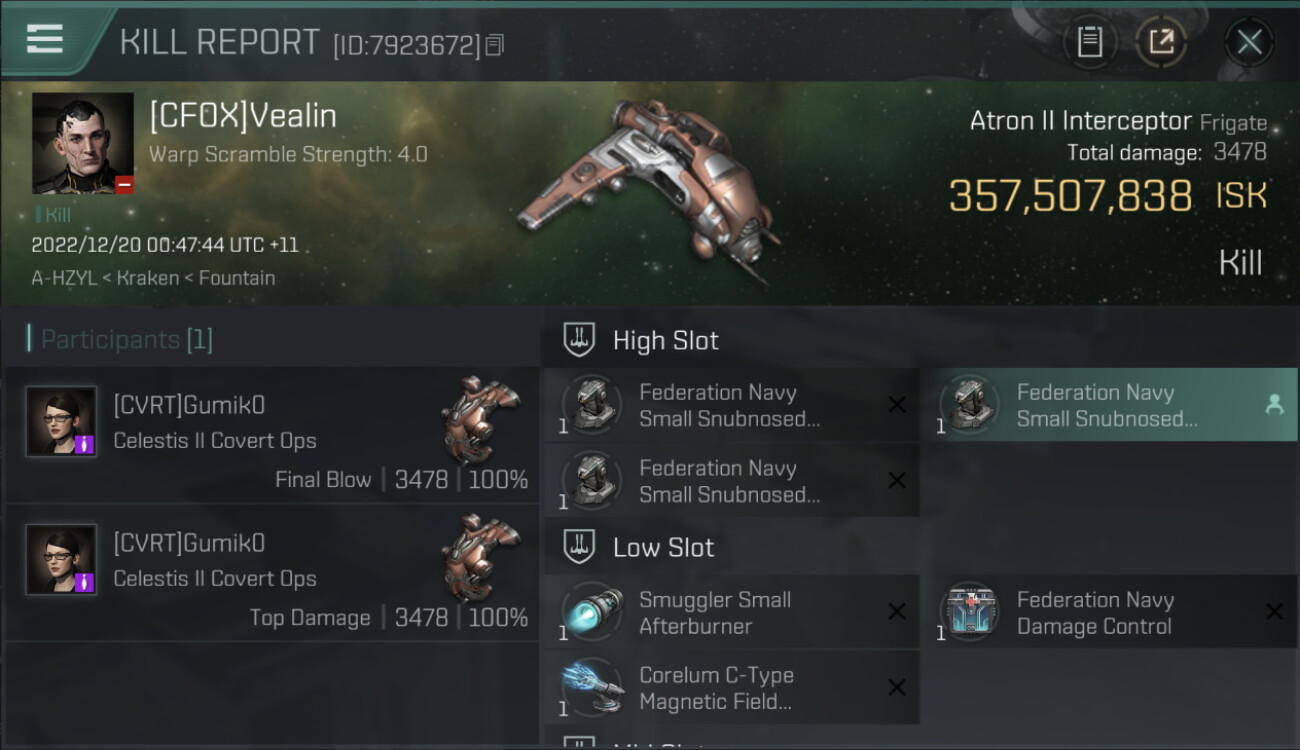
Task: Copy the kill report ID with the copy icon
Action: (x=495, y=45)
